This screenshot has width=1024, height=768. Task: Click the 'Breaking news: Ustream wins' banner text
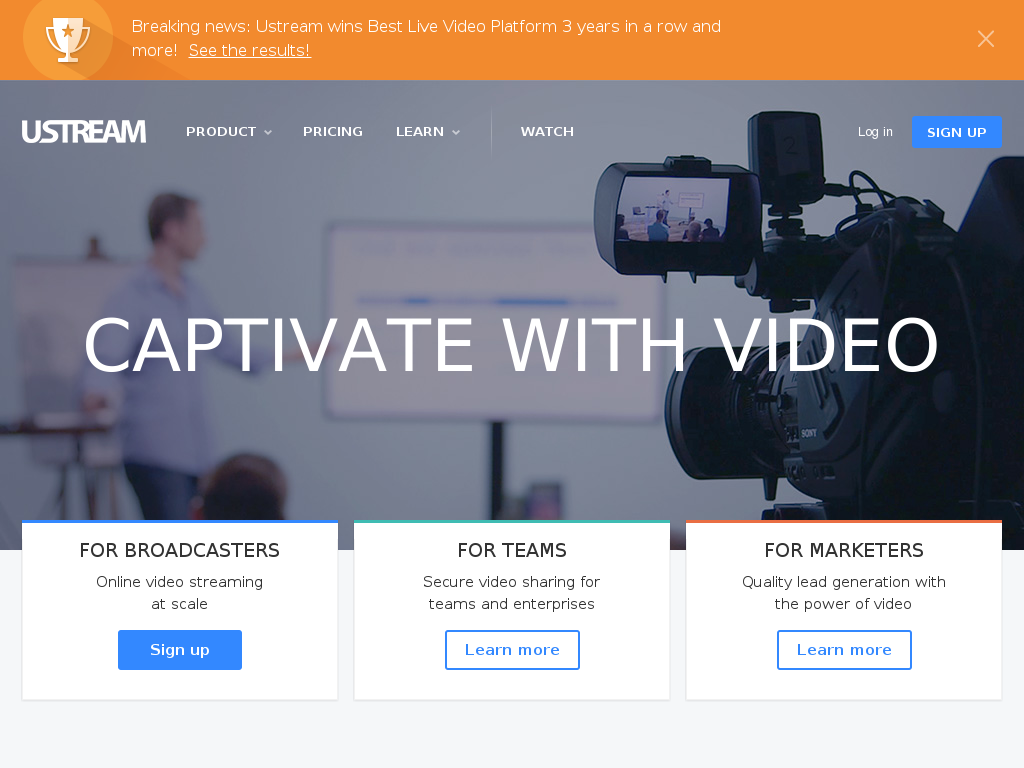pos(426,38)
